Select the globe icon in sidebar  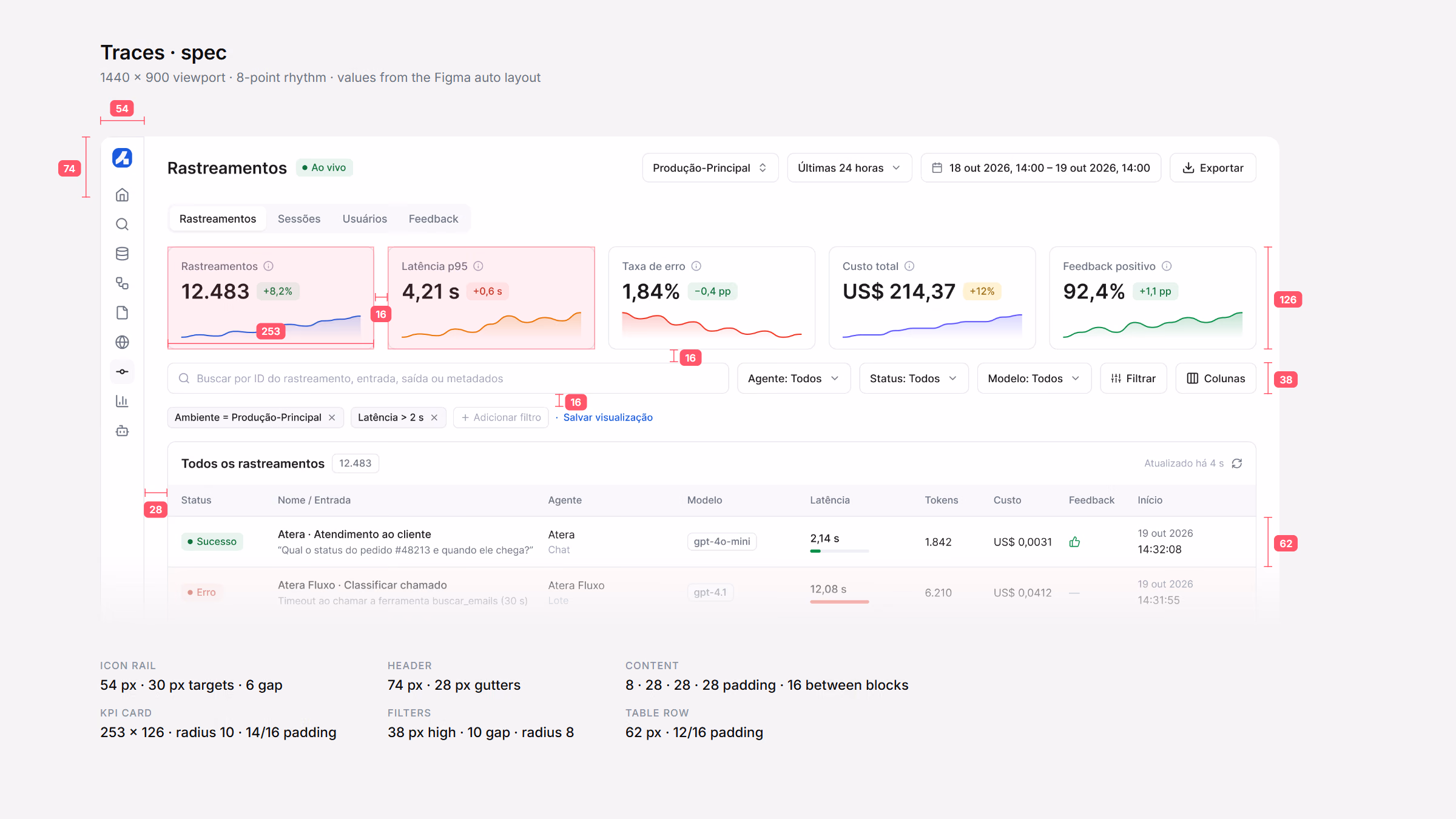point(122,342)
